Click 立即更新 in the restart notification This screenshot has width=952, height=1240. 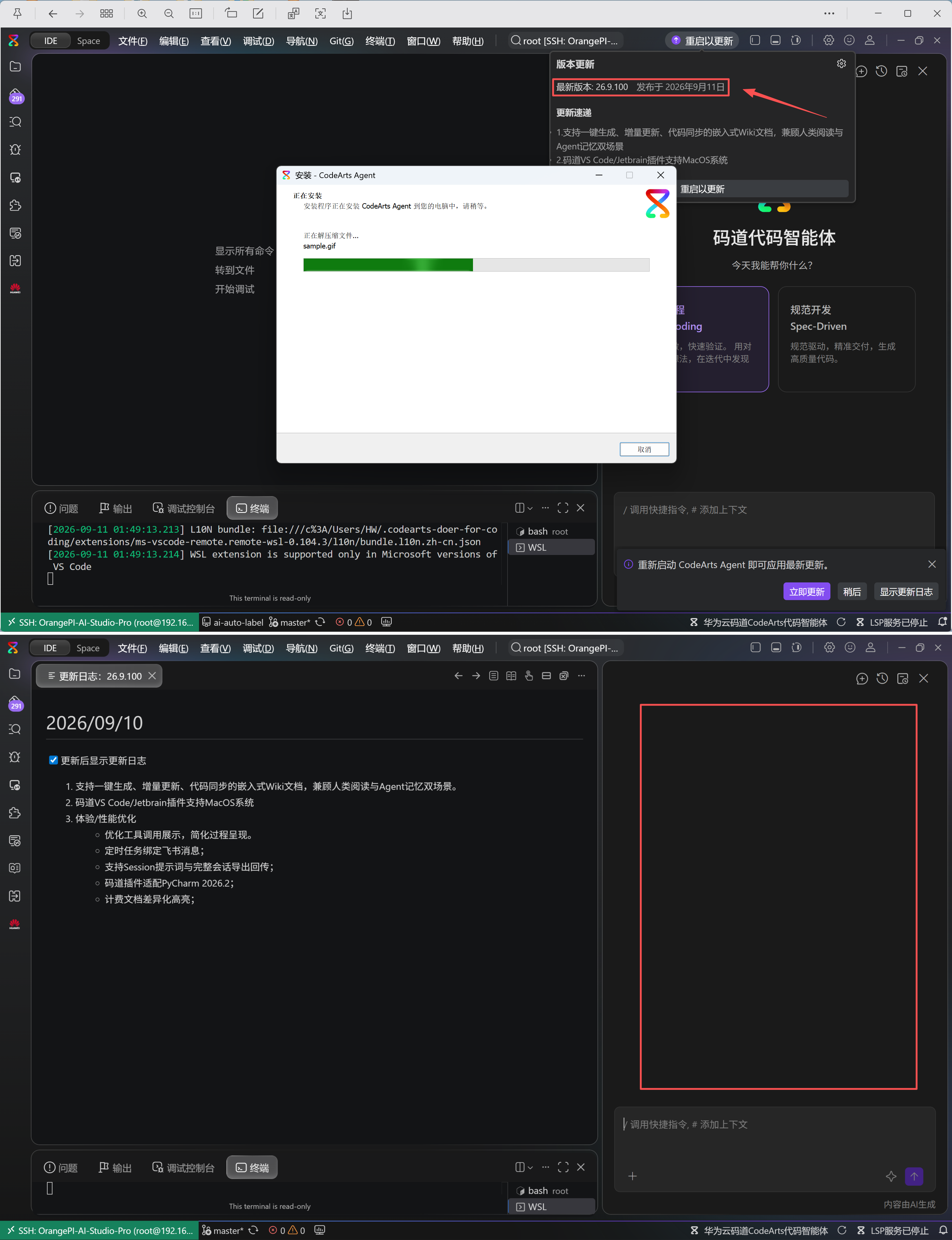click(807, 591)
